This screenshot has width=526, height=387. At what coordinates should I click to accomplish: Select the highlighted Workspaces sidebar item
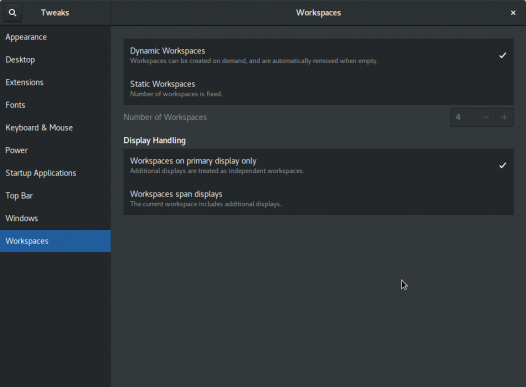[x=55, y=241]
